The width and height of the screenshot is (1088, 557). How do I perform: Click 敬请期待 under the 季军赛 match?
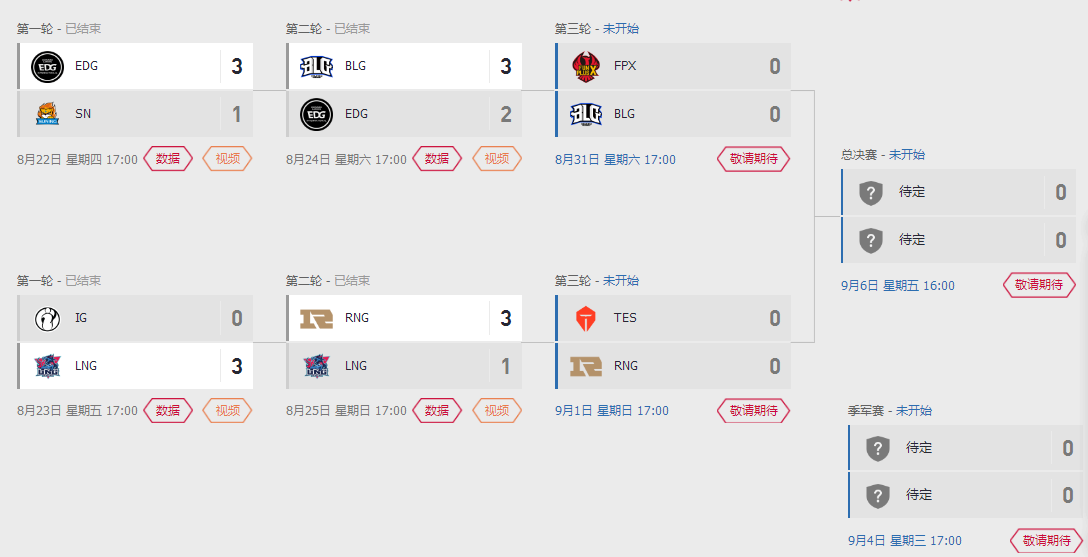click(1046, 541)
